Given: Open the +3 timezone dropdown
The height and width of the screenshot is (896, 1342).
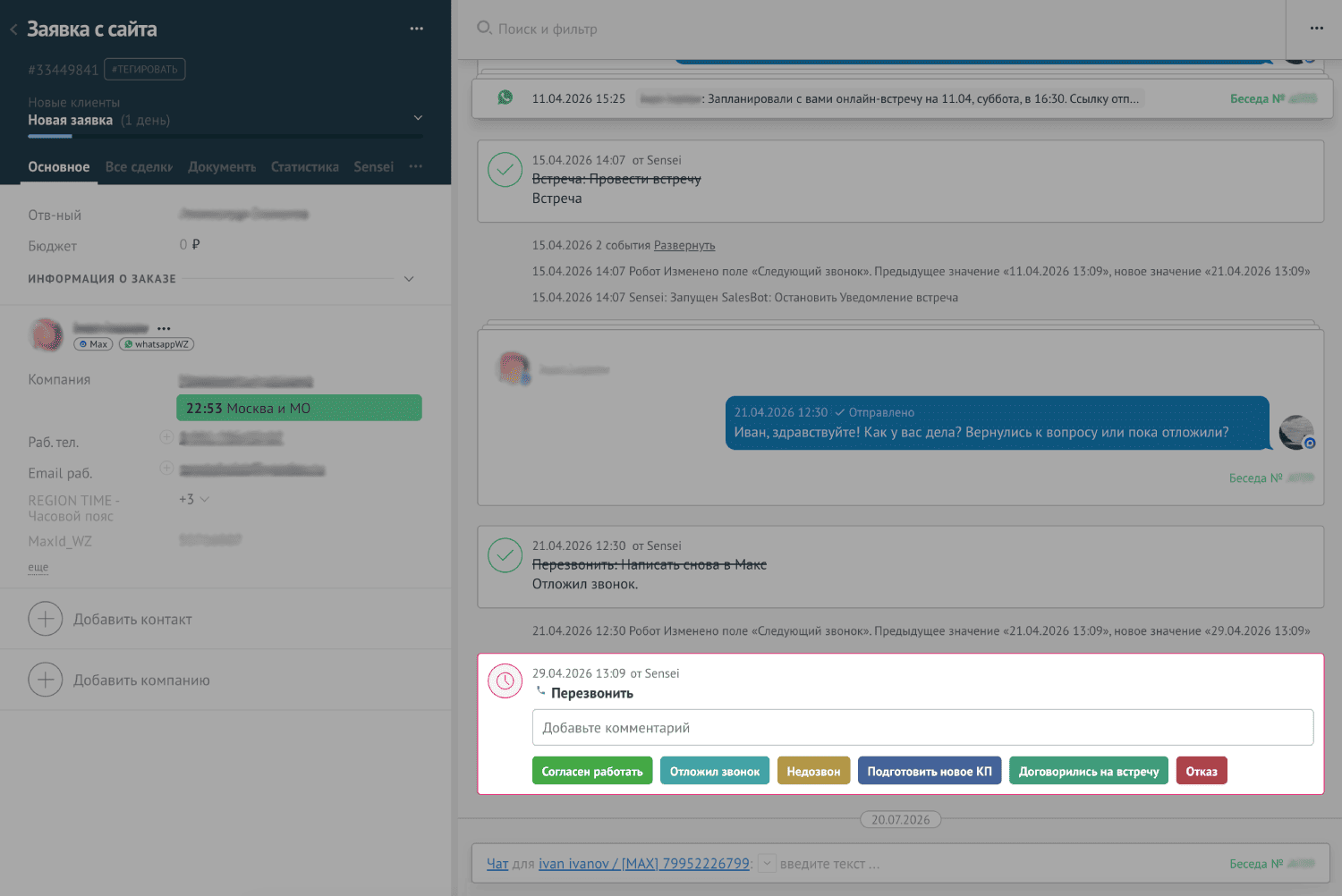Looking at the screenshot, I should [194, 499].
